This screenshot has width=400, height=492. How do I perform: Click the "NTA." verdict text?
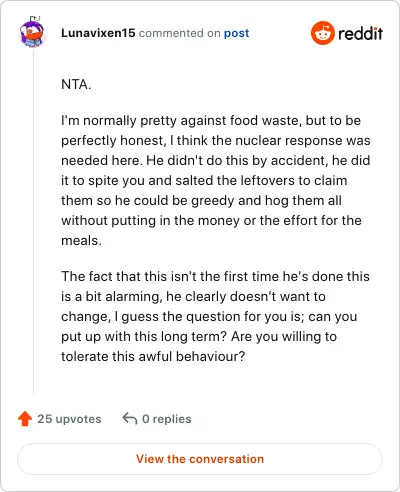click(76, 84)
